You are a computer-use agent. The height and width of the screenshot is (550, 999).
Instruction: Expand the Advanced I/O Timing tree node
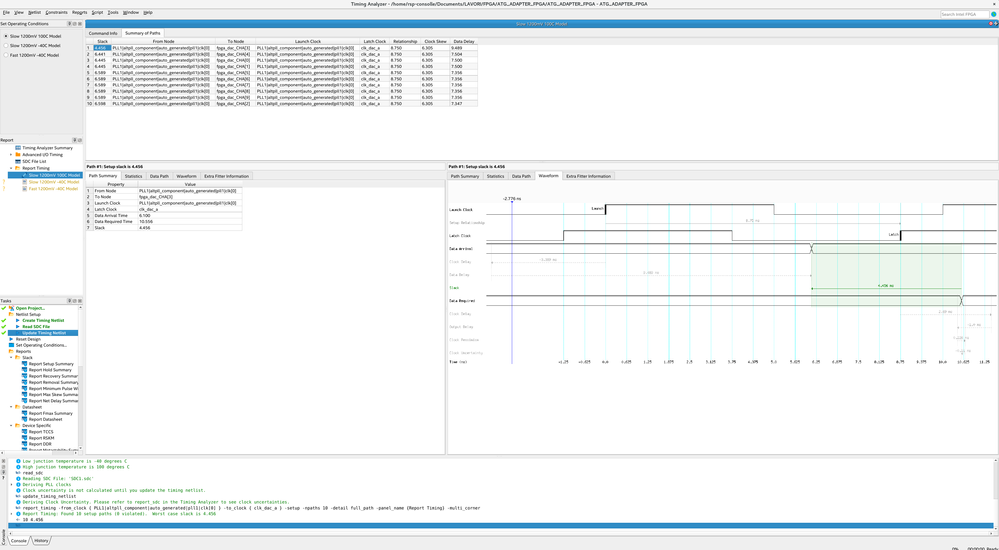point(11,155)
